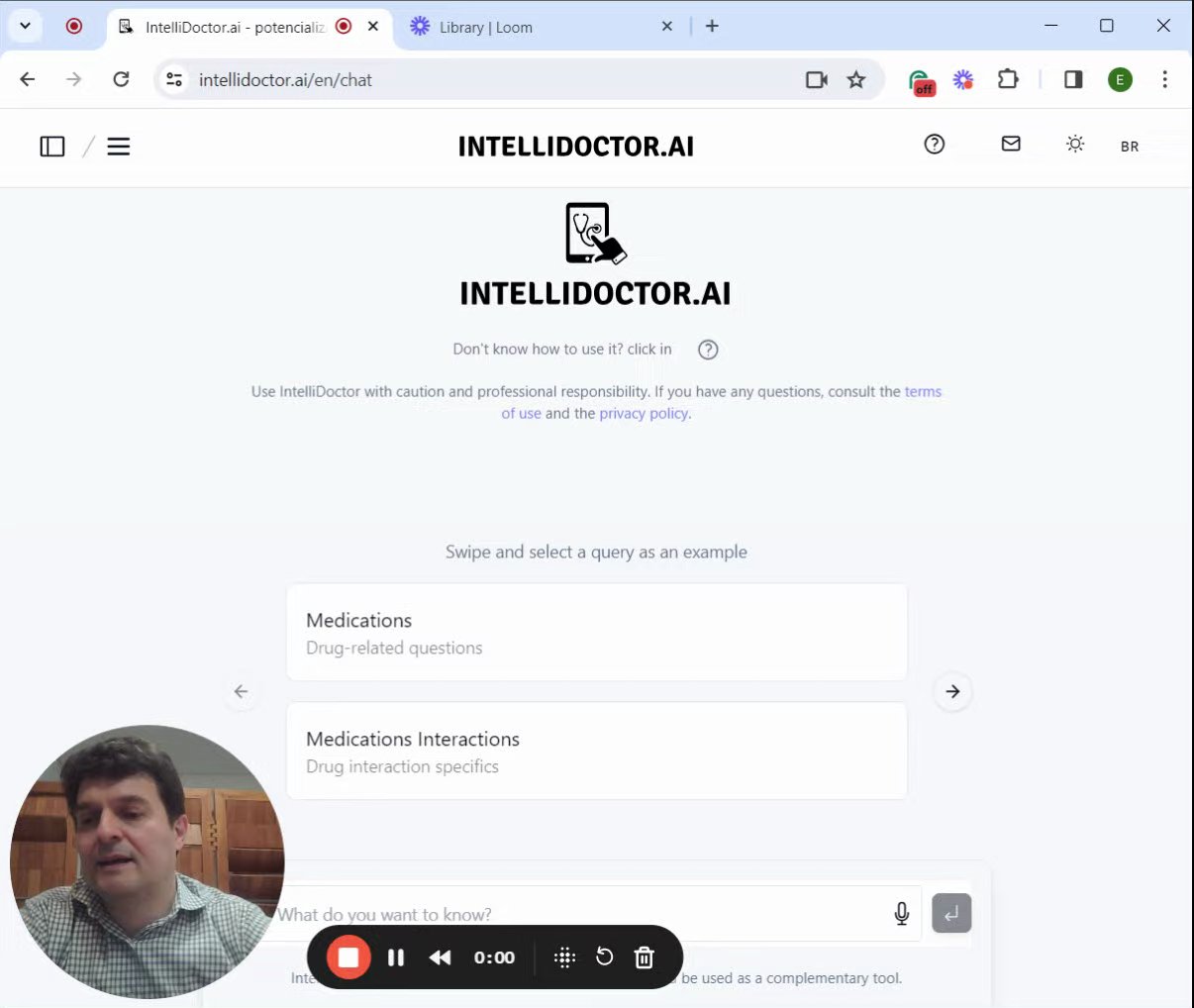Click the address bar URL
1194x1008 pixels.
[x=286, y=80]
